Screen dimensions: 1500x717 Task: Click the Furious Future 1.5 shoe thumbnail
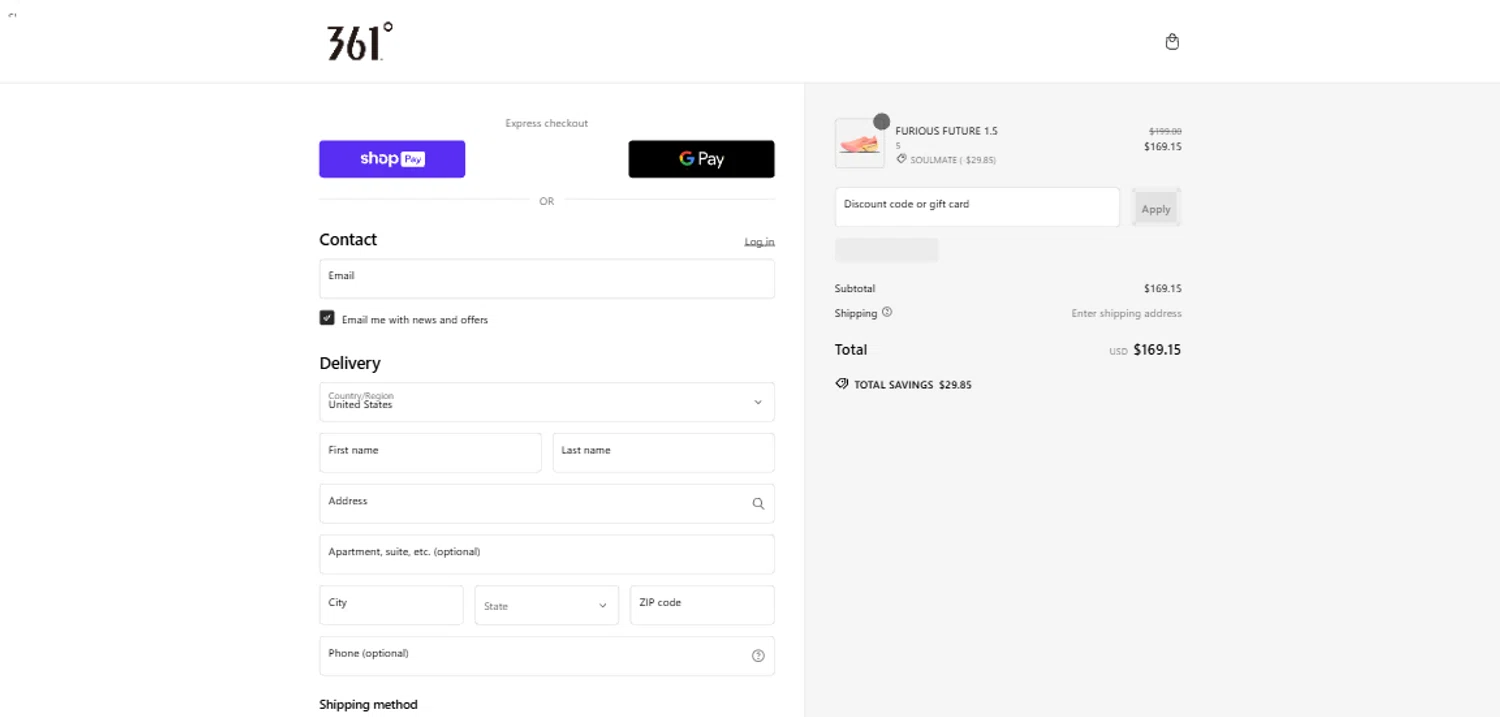tap(860, 144)
